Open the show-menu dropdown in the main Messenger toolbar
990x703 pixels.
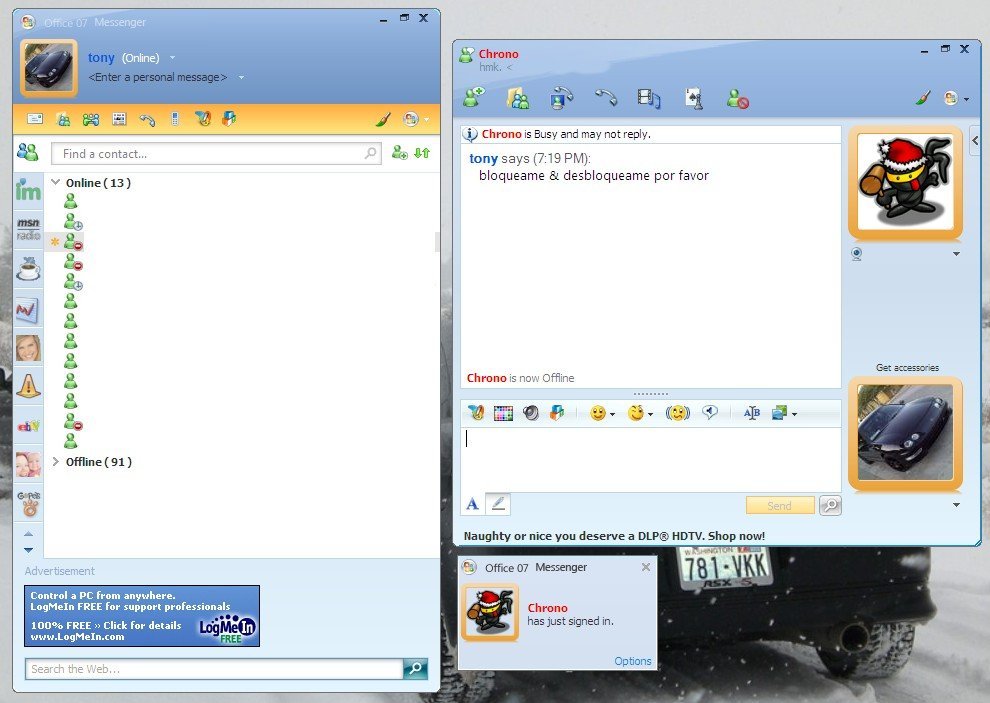tap(415, 119)
